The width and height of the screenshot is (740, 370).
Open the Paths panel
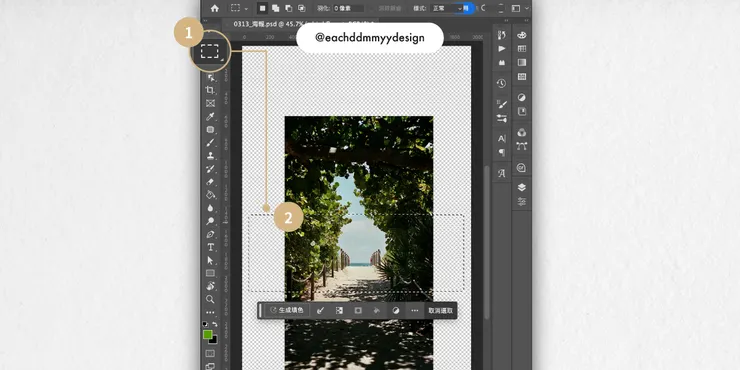click(x=521, y=146)
